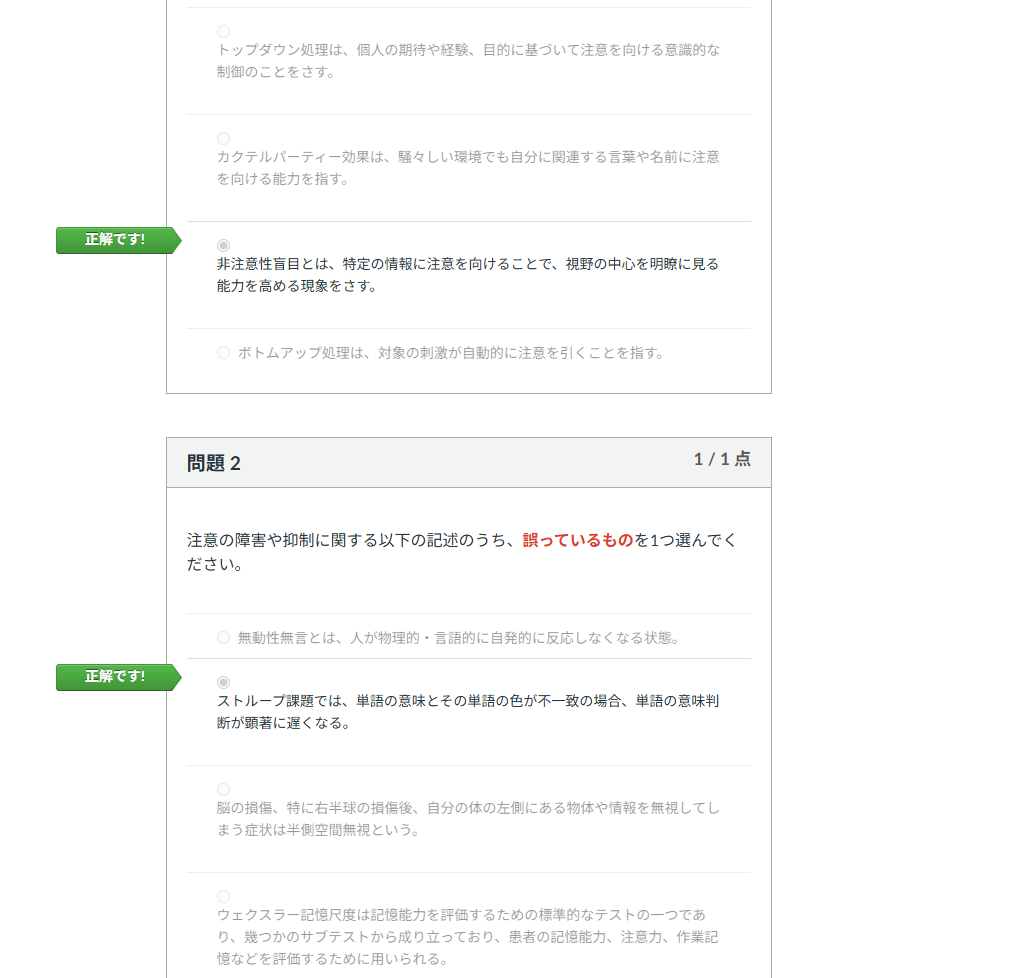Click the selected ストループ課題 radio button
Viewport: 1025px width, 978px height.
click(x=224, y=683)
